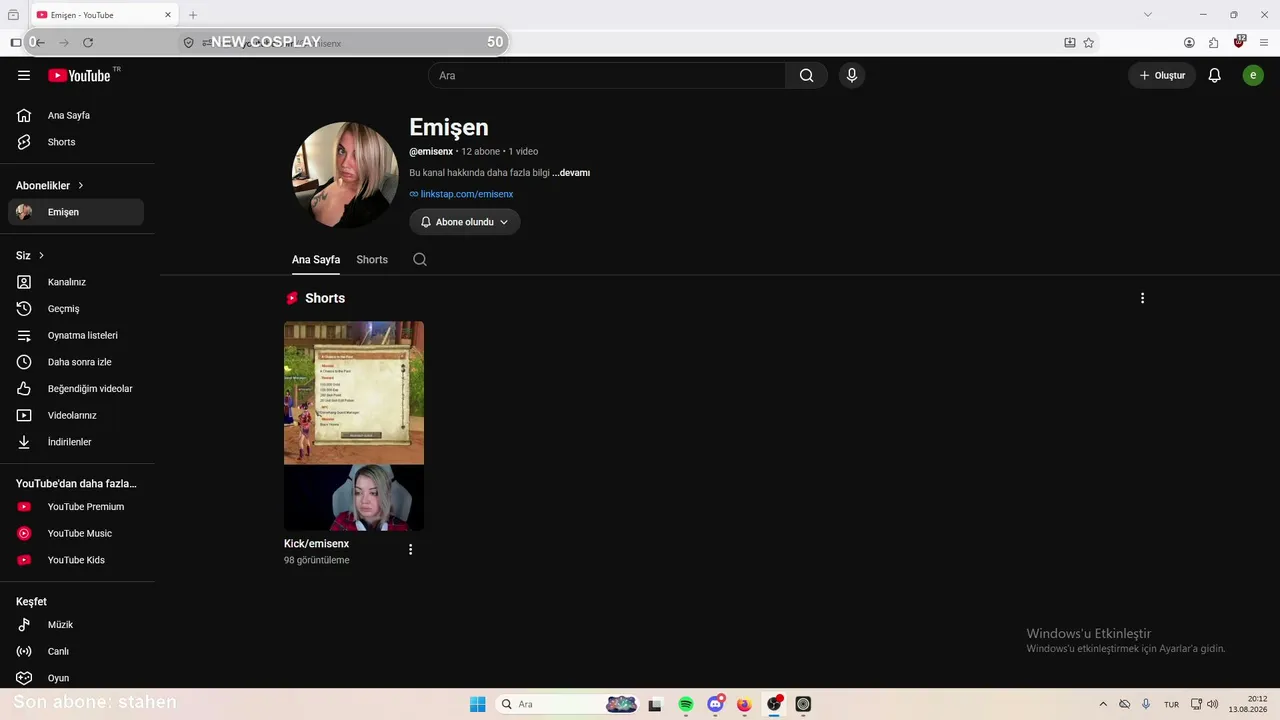
Task: Open the Windows Start menu
Action: tap(478, 704)
